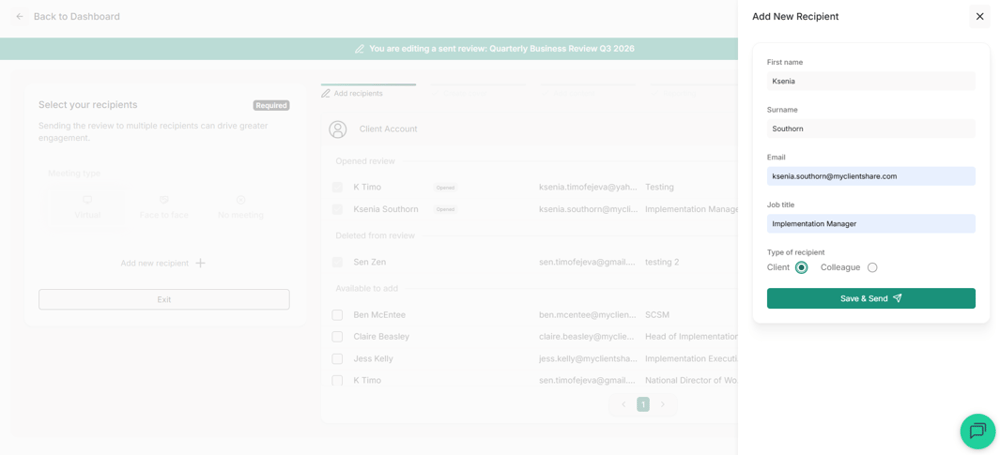The height and width of the screenshot is (455, 1000).
Task: Click the testing 2 job title text
Action: (662, 262)
